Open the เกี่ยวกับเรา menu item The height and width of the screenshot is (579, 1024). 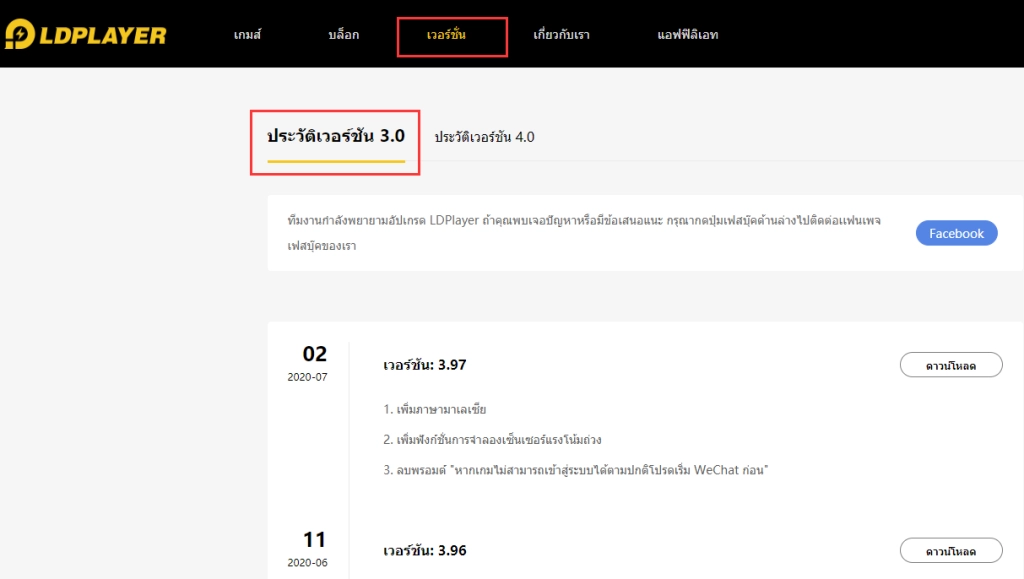(x=561, y=35)
